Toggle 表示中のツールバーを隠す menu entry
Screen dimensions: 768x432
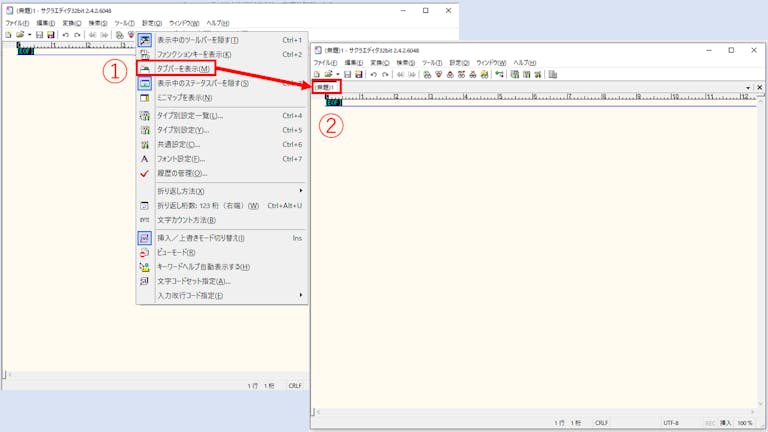pyautogui.click(x=222, y=40)
